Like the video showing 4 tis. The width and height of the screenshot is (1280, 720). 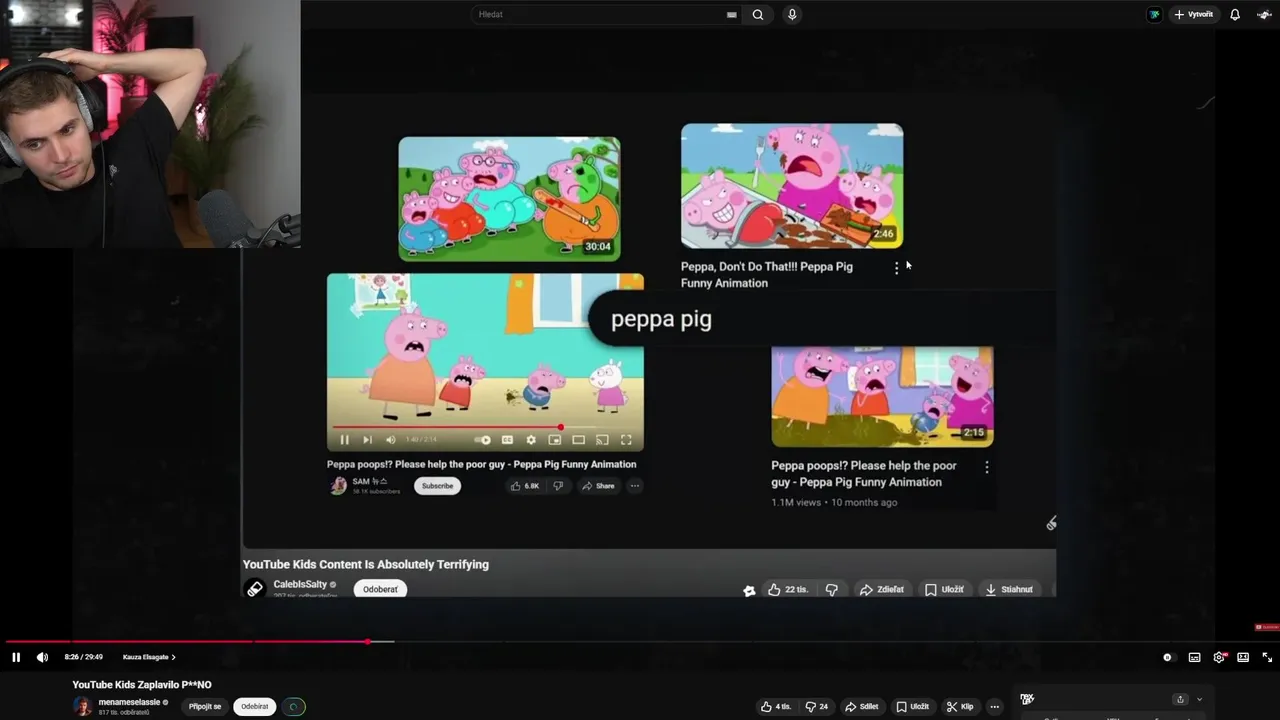776,706
